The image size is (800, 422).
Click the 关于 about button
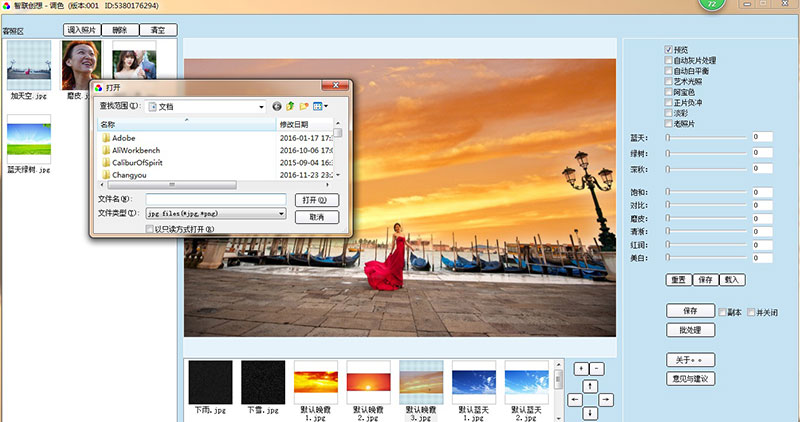[690, 360]
